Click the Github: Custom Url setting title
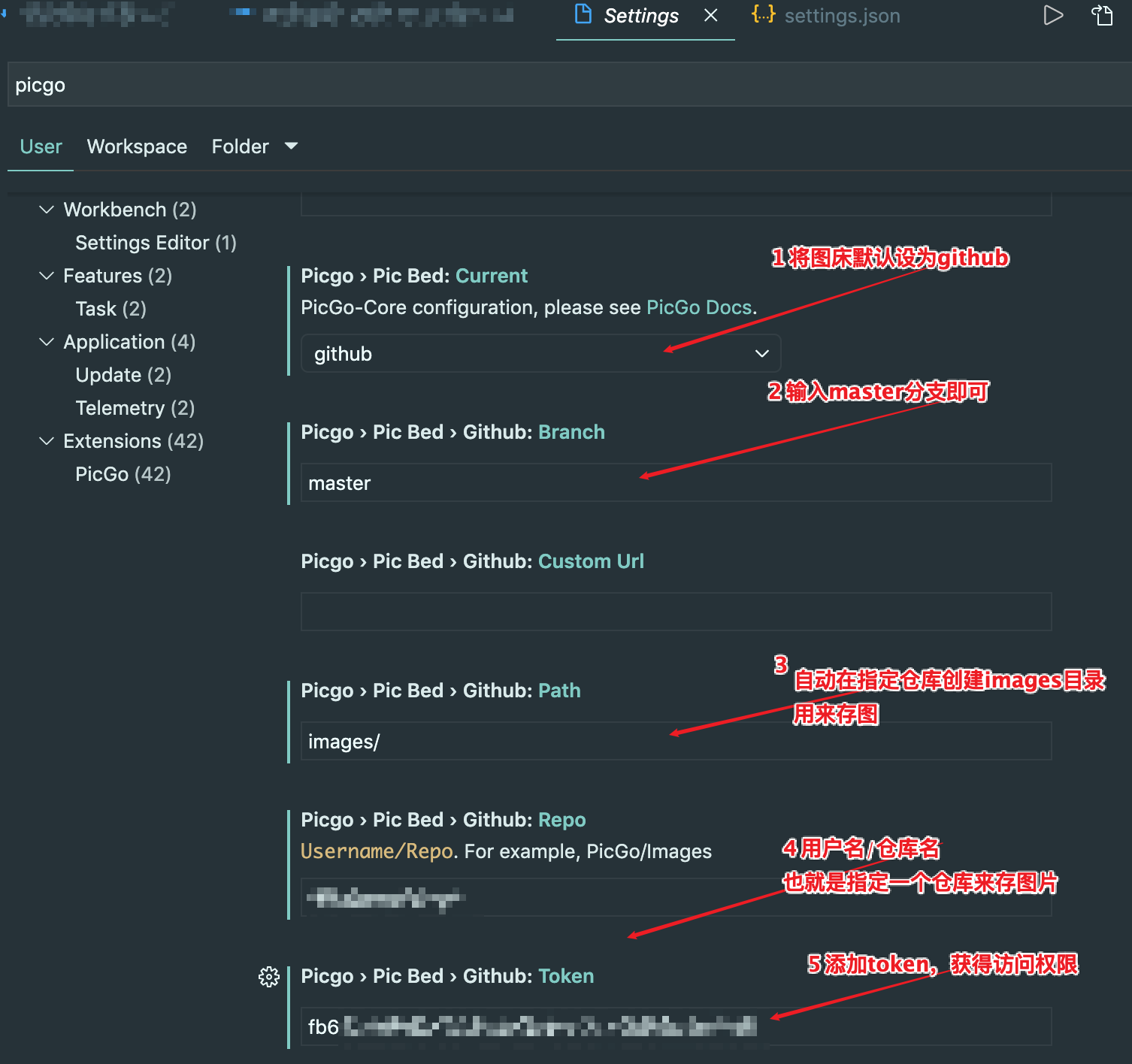Viewport: 1132px width, 1064px height. pos(472,561)
